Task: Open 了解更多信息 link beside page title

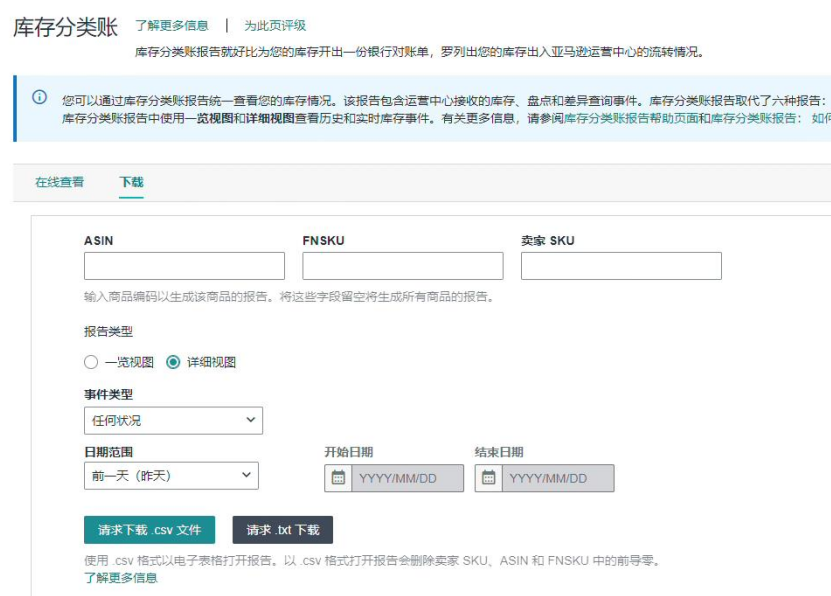Action: pos(172,25)
